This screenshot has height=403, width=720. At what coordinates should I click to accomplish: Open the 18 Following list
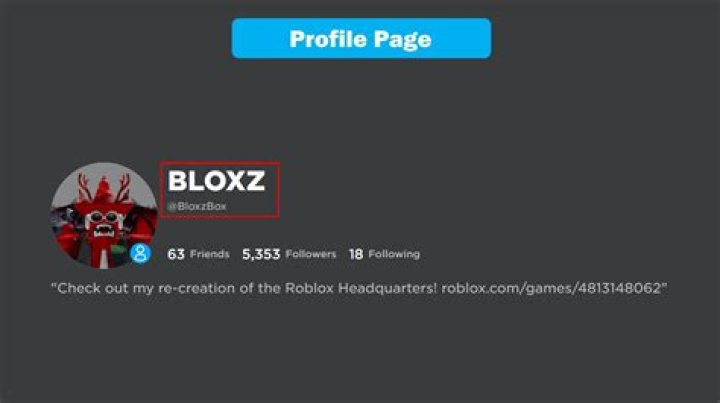point(384,254)
